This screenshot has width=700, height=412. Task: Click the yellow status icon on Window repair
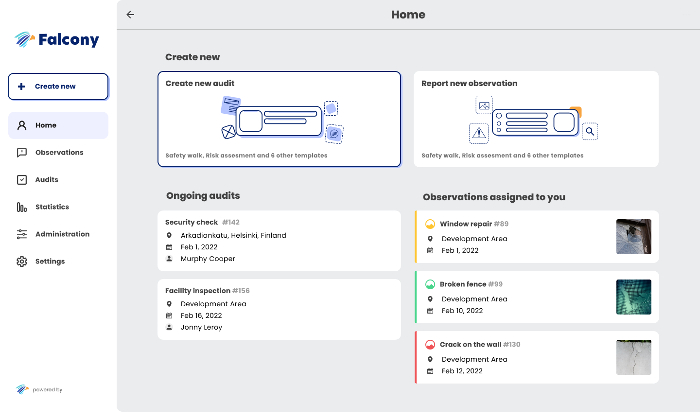[430, 224]
